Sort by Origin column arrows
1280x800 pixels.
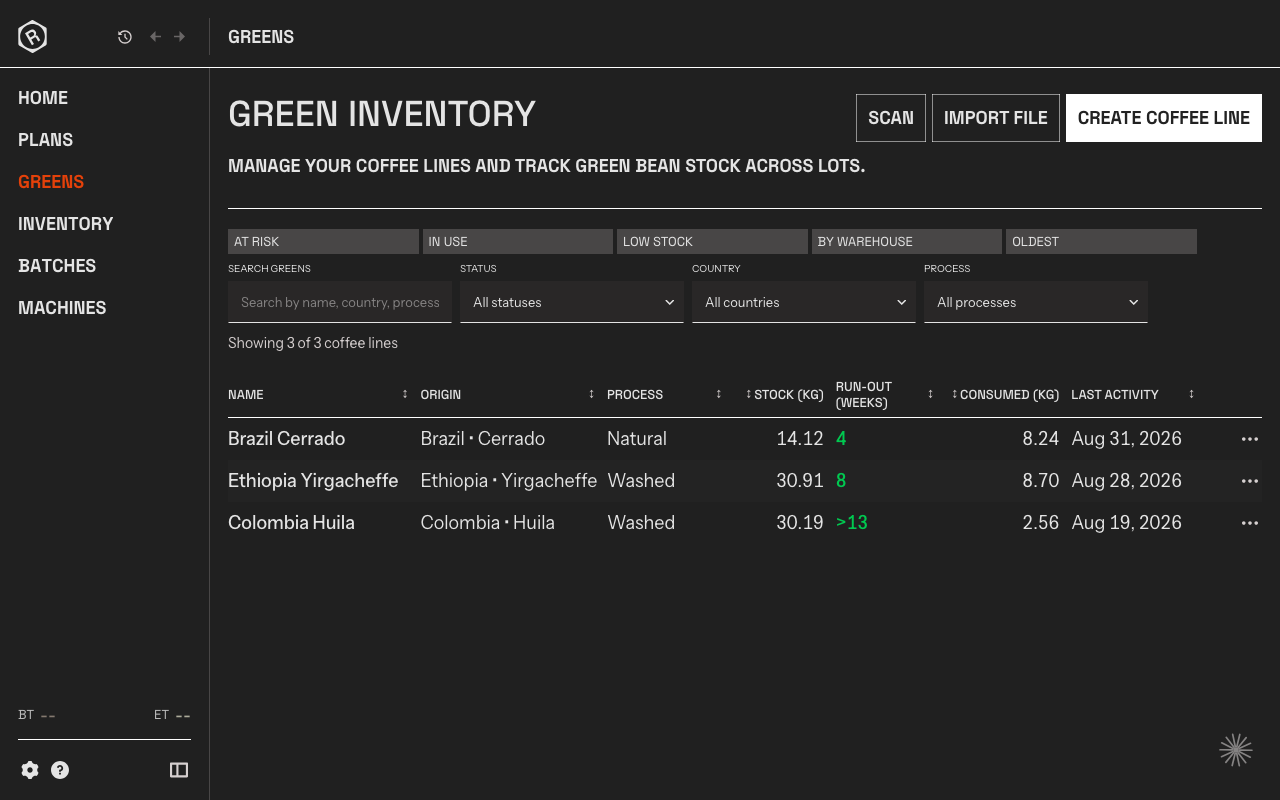[x=592, y=394]
